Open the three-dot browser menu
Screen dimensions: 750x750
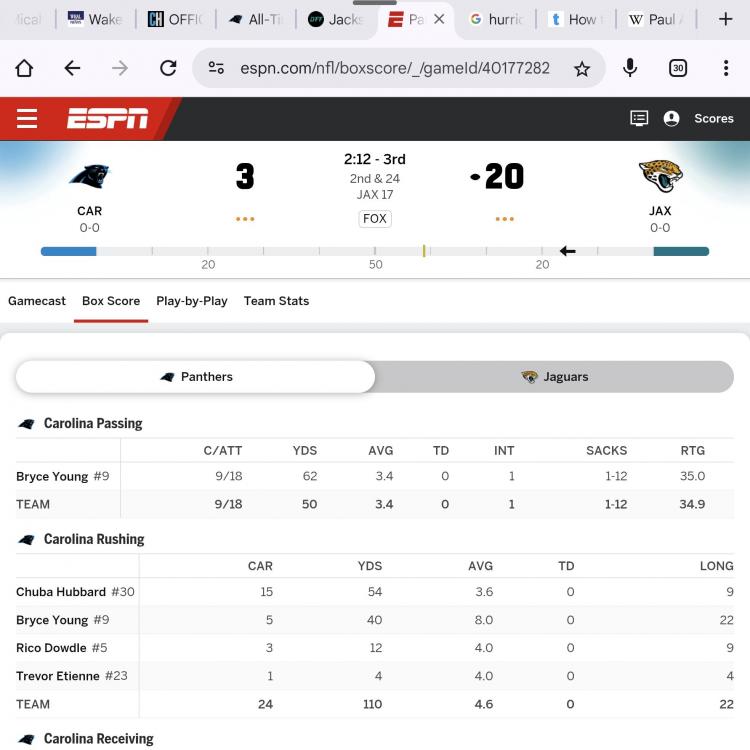click(726, 68)
